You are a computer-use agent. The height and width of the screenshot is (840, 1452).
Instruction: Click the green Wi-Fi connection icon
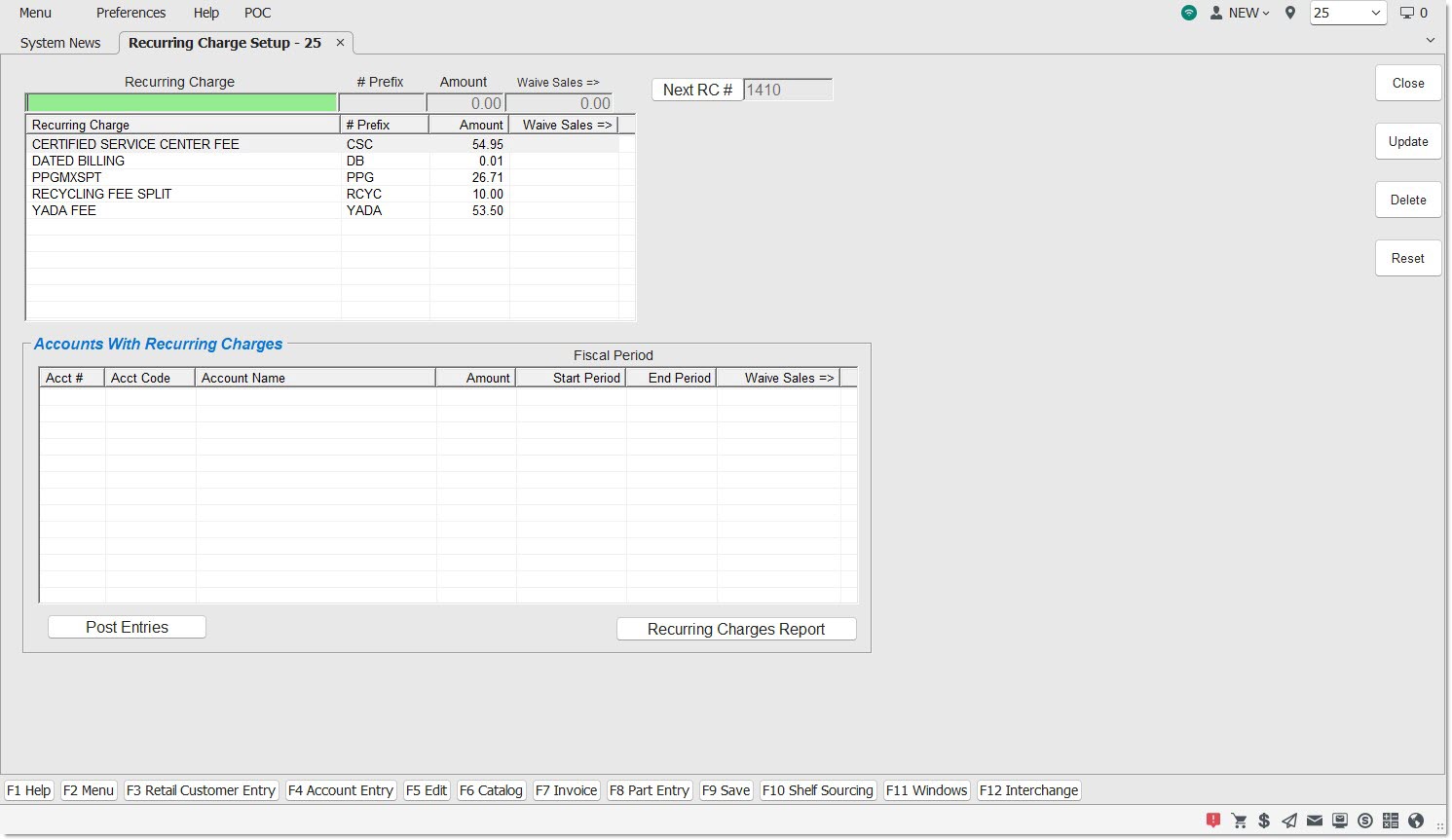coord(1189,13)
